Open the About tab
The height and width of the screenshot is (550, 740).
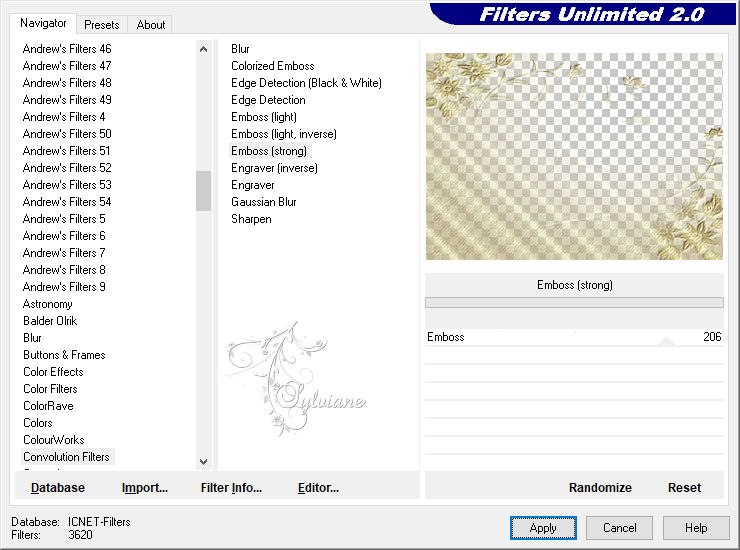pyautogui.click(x=151, y=25)
